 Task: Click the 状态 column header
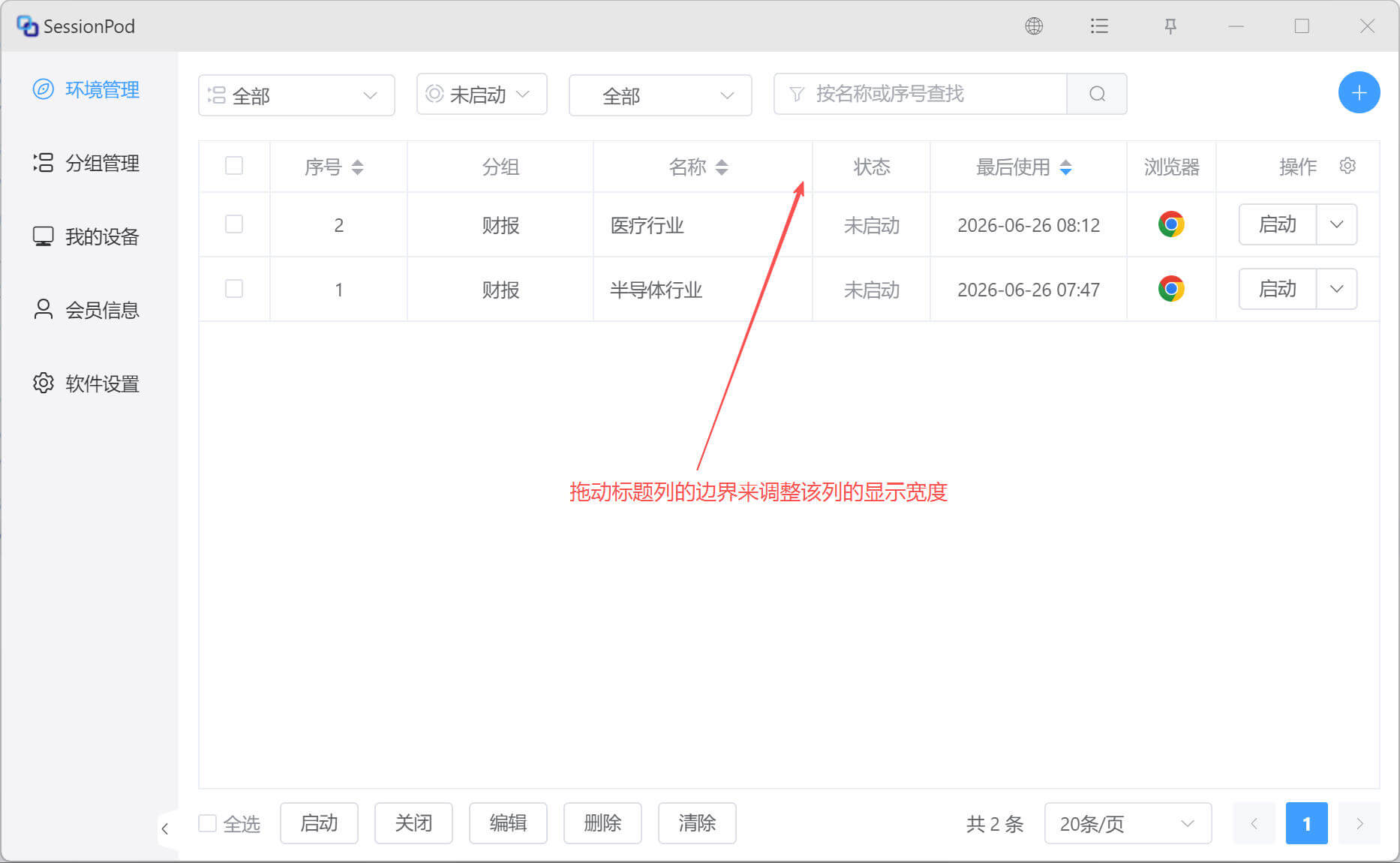(x=871, y=167)
